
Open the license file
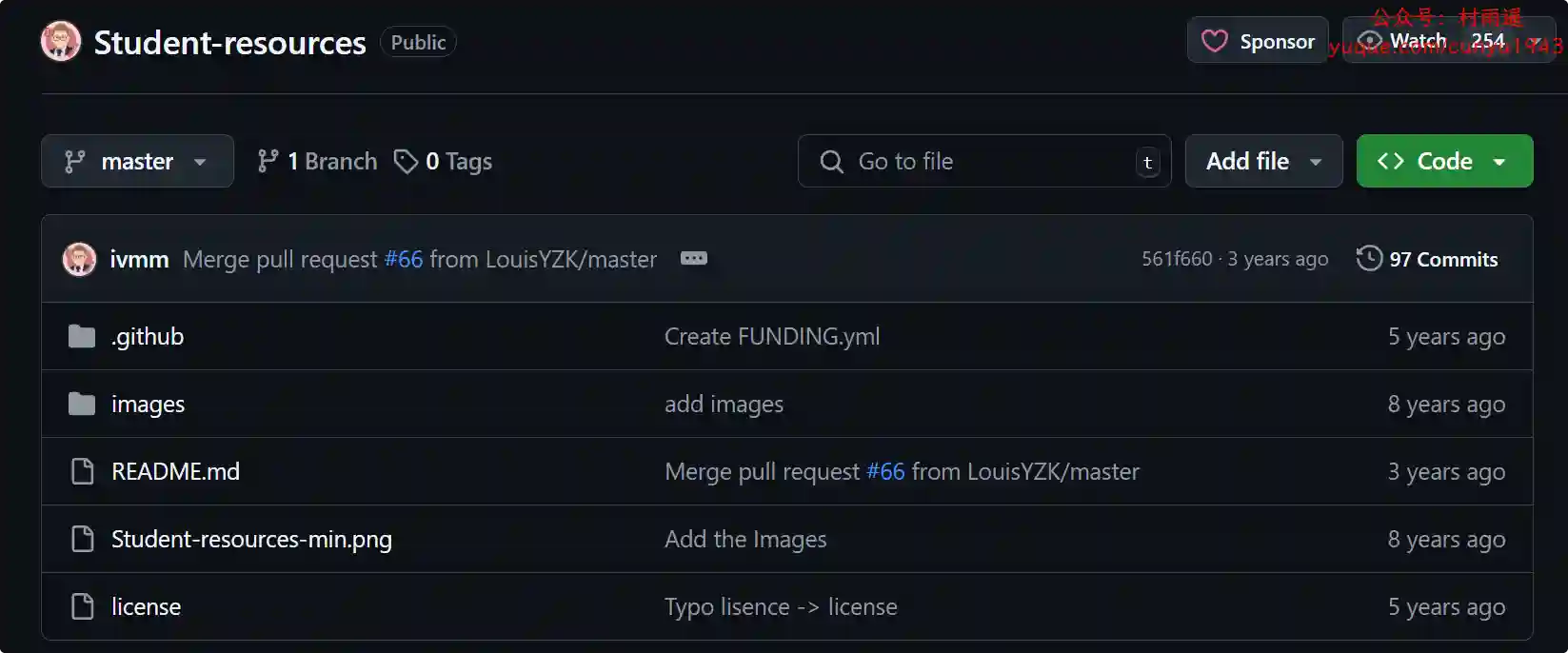146,607
